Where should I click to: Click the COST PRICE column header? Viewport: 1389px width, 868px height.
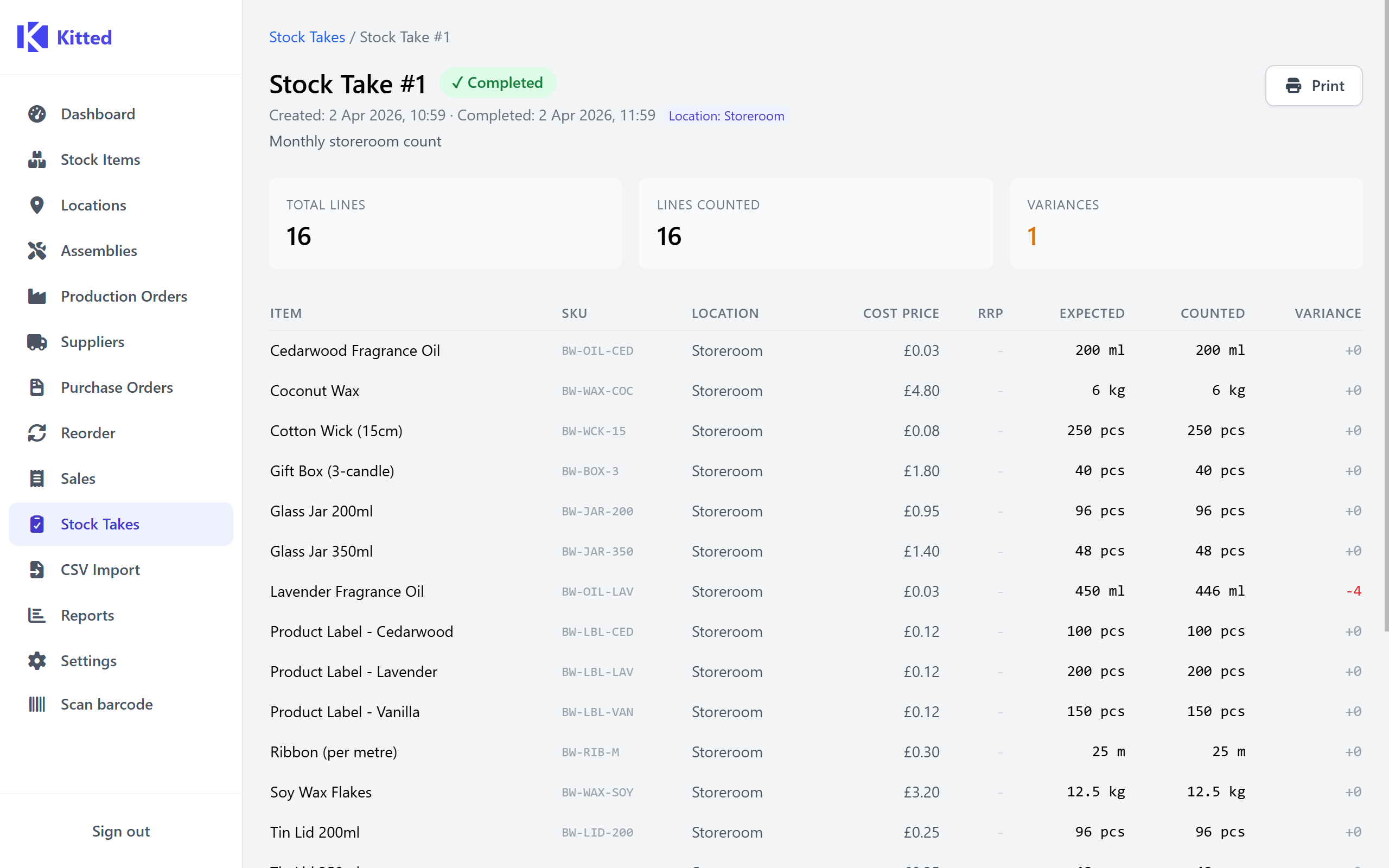pyautogui.click(x=901, y=314)
